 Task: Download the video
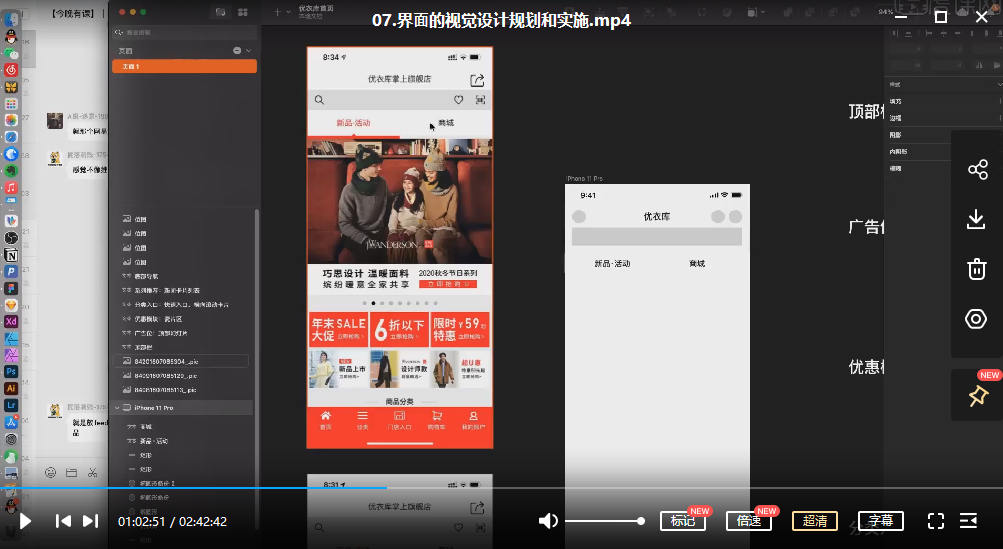click(976, 219)
